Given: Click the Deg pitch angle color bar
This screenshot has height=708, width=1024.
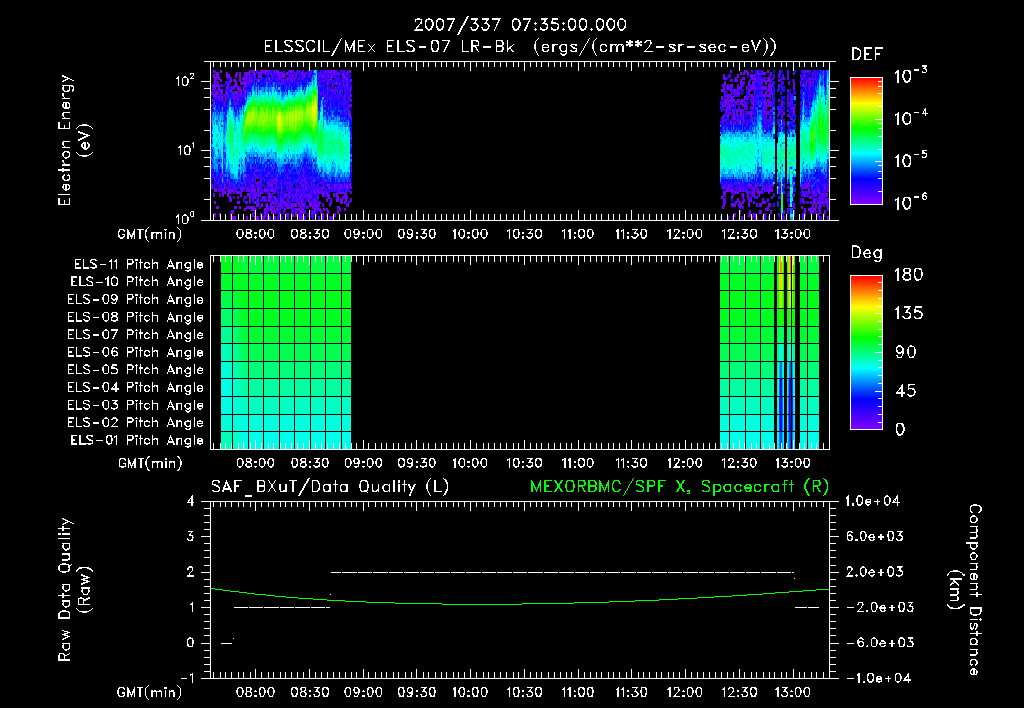Looking at the screenshot, I should 866,352.
